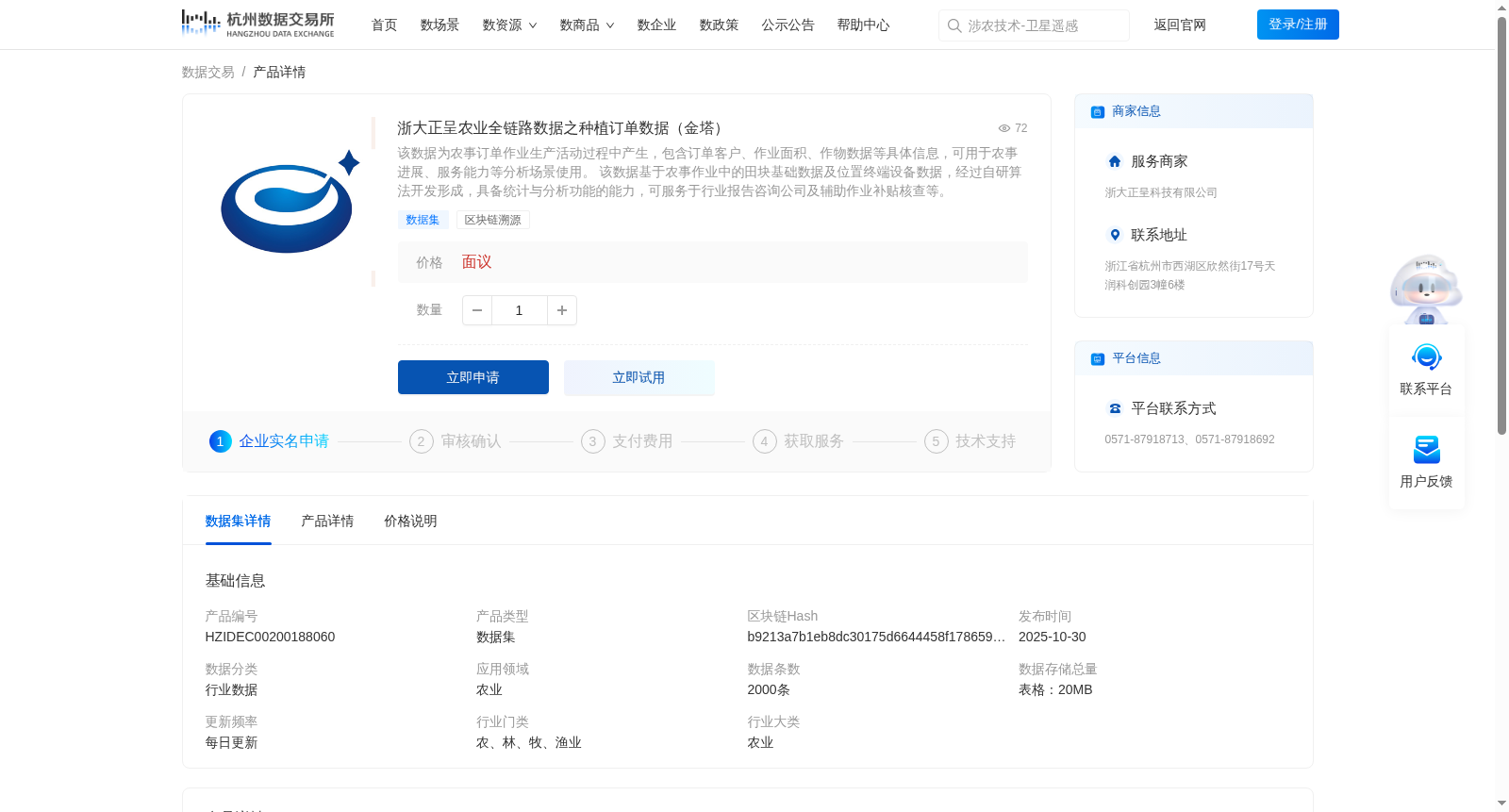Click the Hangzhou Data Exchange logo
Viewport: 1509px width, 812px height.
click(257, 24)
